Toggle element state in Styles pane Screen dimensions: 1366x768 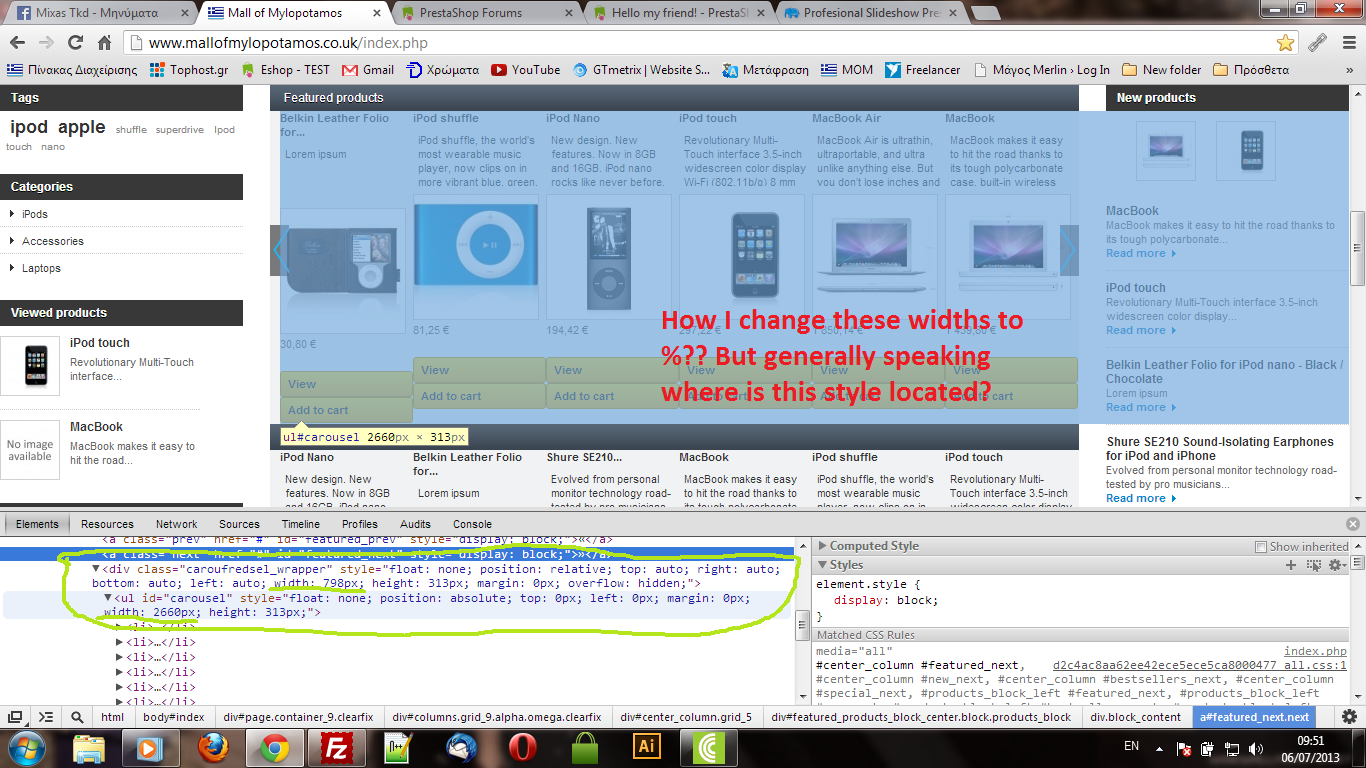[1314, 565]
